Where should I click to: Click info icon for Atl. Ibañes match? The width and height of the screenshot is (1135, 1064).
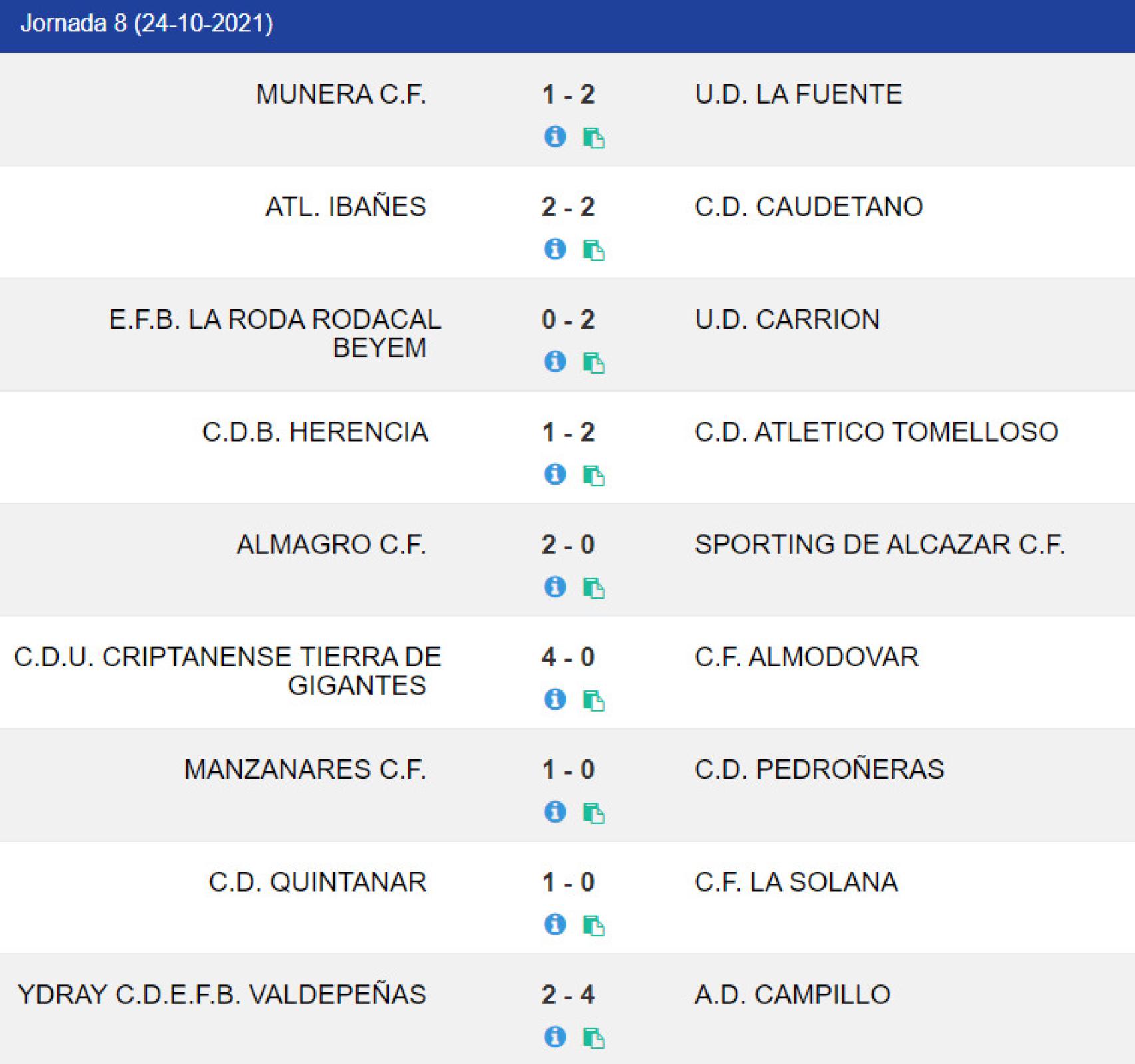[x=555, y=249]
